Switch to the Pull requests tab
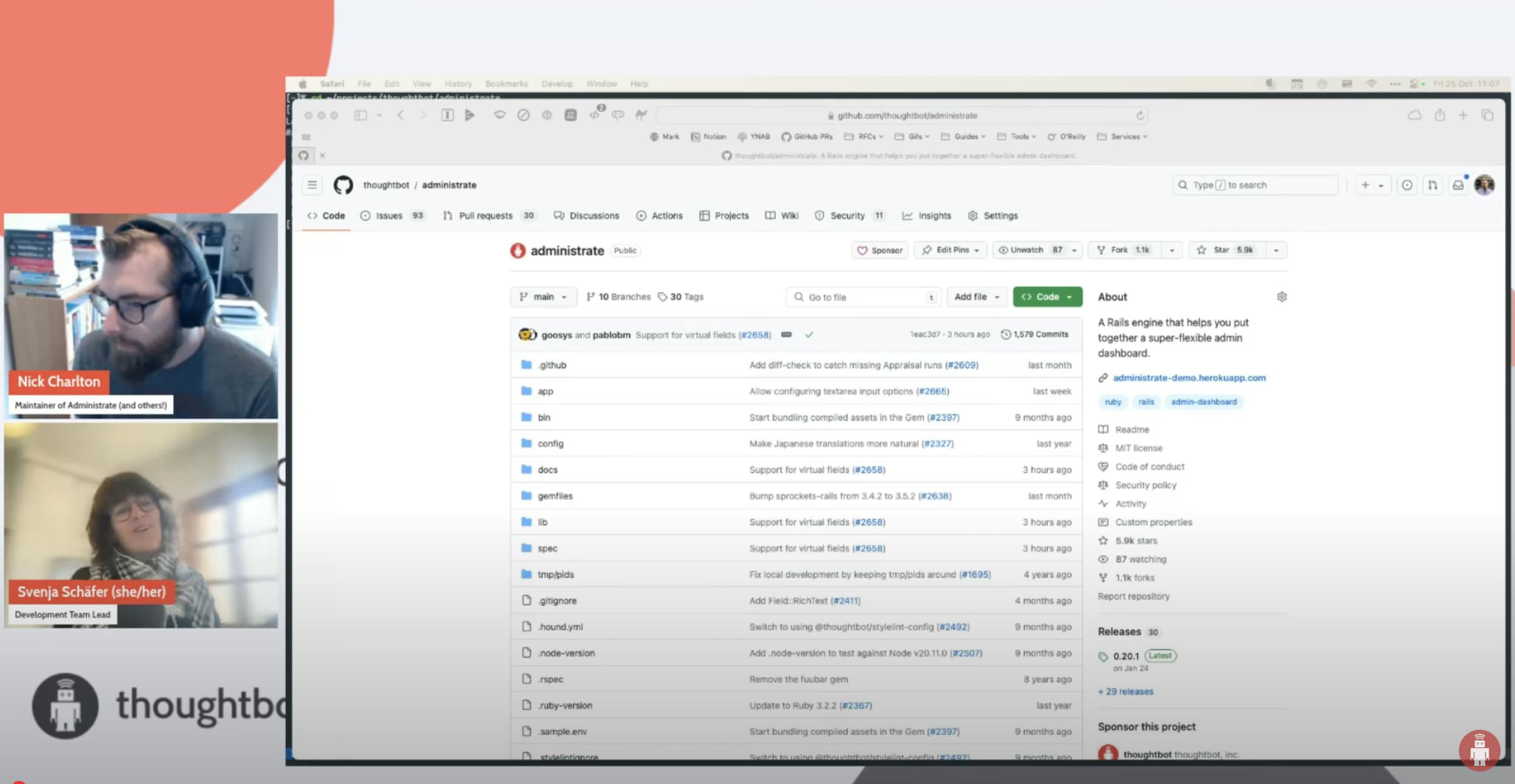The image size is (1515, 784). coord(489,215)
